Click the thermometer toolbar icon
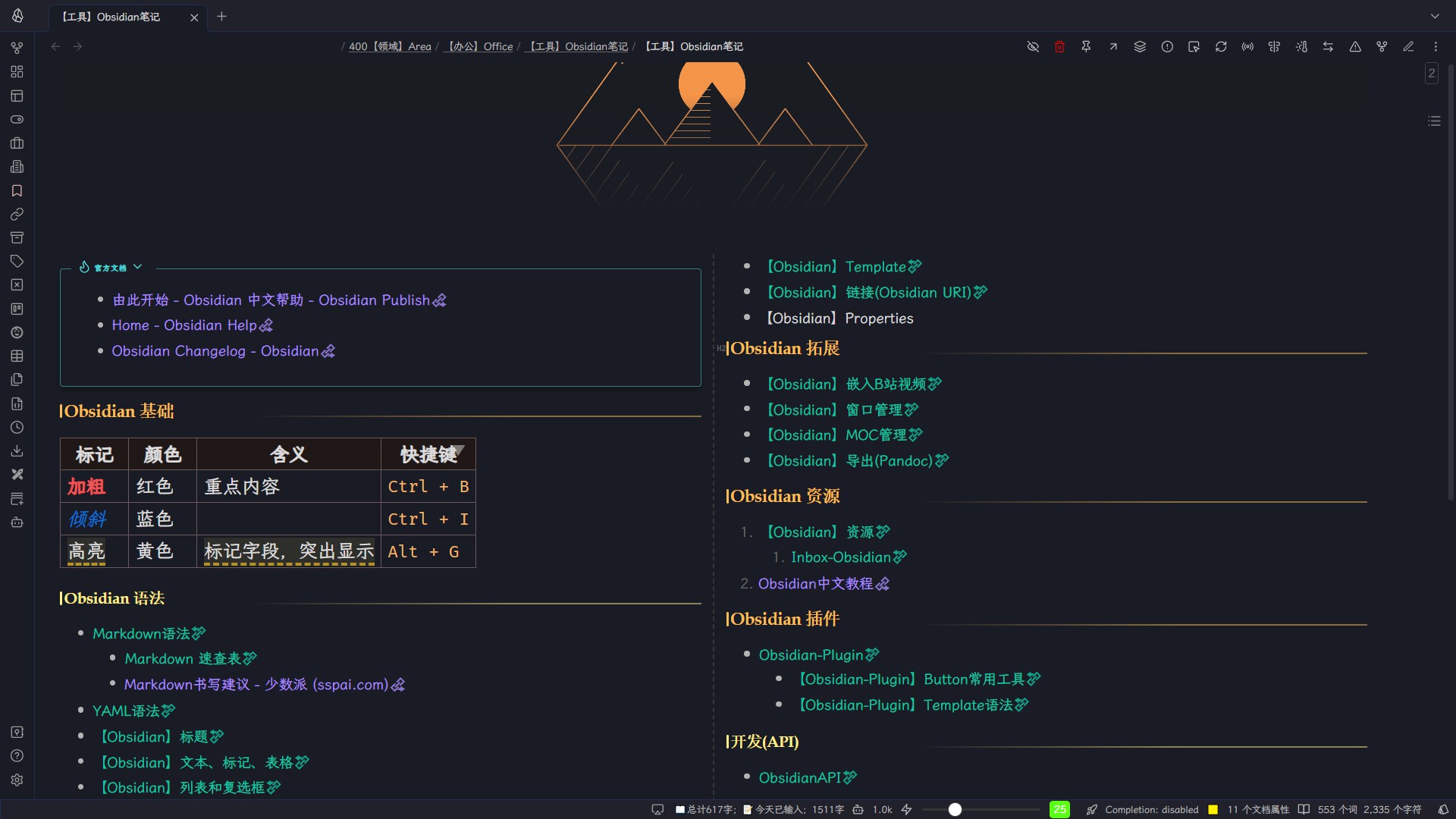This screenshot has height=819, width=1456. tap(1301, 46)
